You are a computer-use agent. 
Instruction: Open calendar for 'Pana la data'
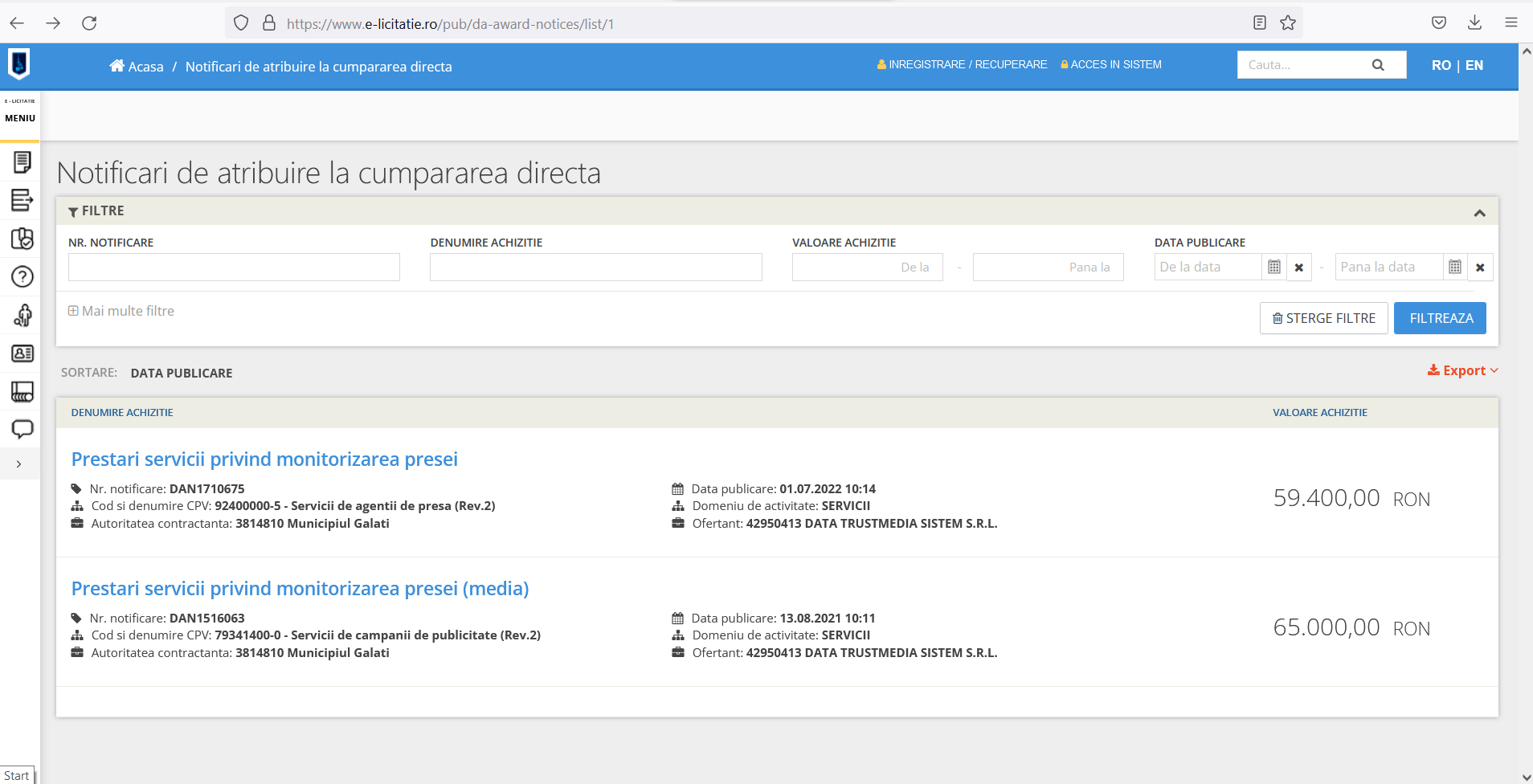[x=1454, y=267]
